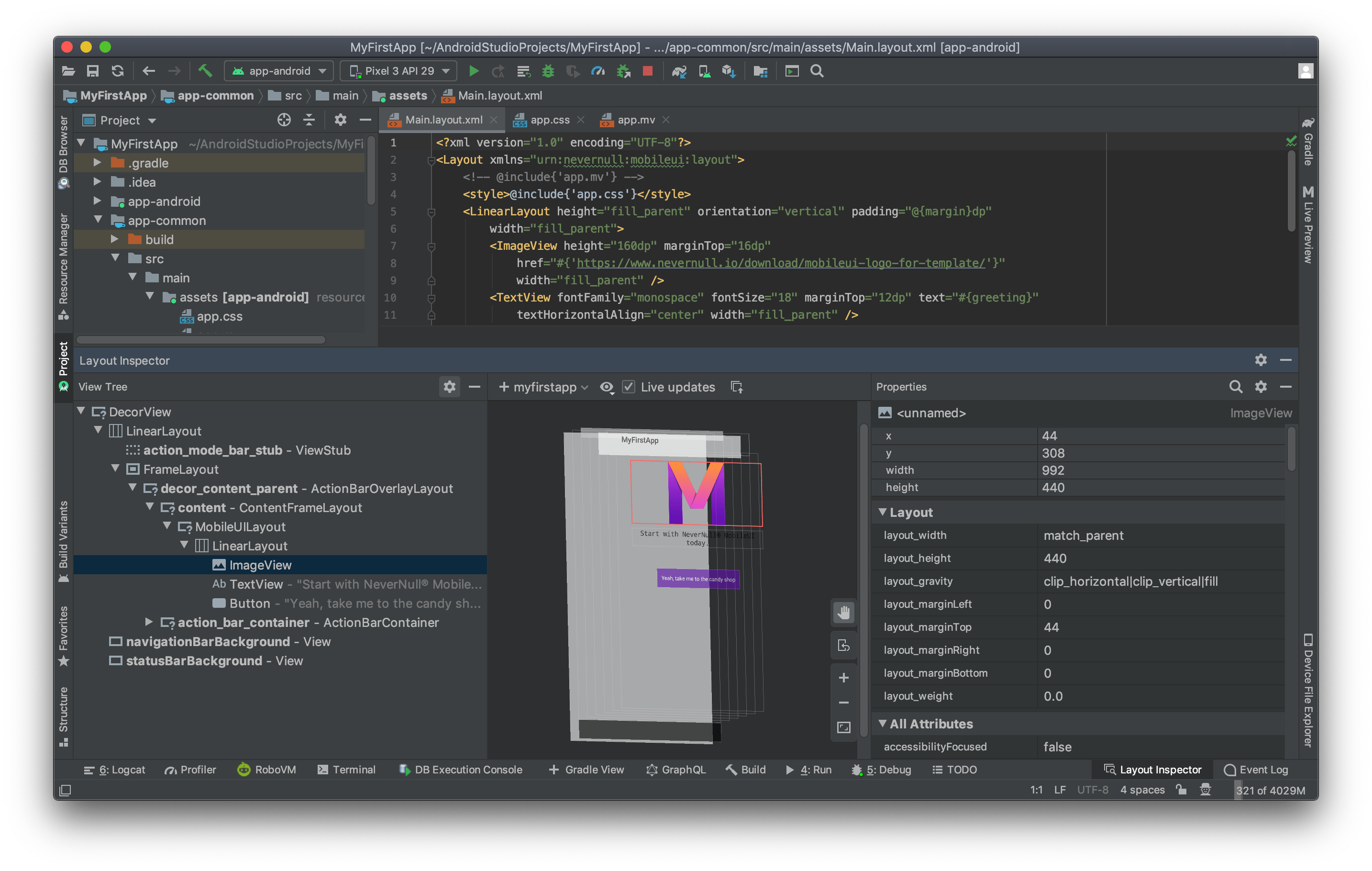Screen dimensions: 1372x871
Task: Build the project with the hammer icon
Action: [206, 71]
